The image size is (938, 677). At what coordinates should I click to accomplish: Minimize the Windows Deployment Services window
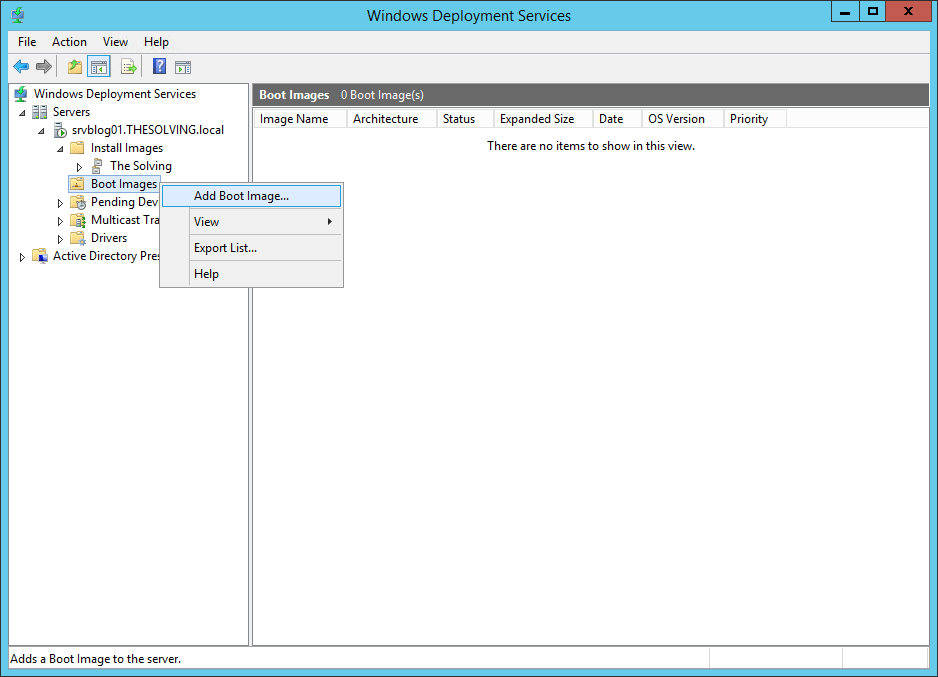(x=845, y=11)
